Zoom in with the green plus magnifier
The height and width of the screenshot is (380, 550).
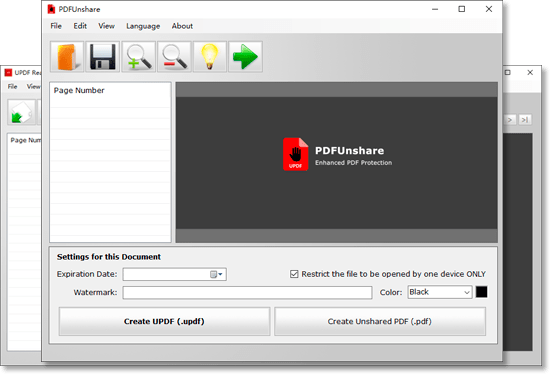(139, 57)
